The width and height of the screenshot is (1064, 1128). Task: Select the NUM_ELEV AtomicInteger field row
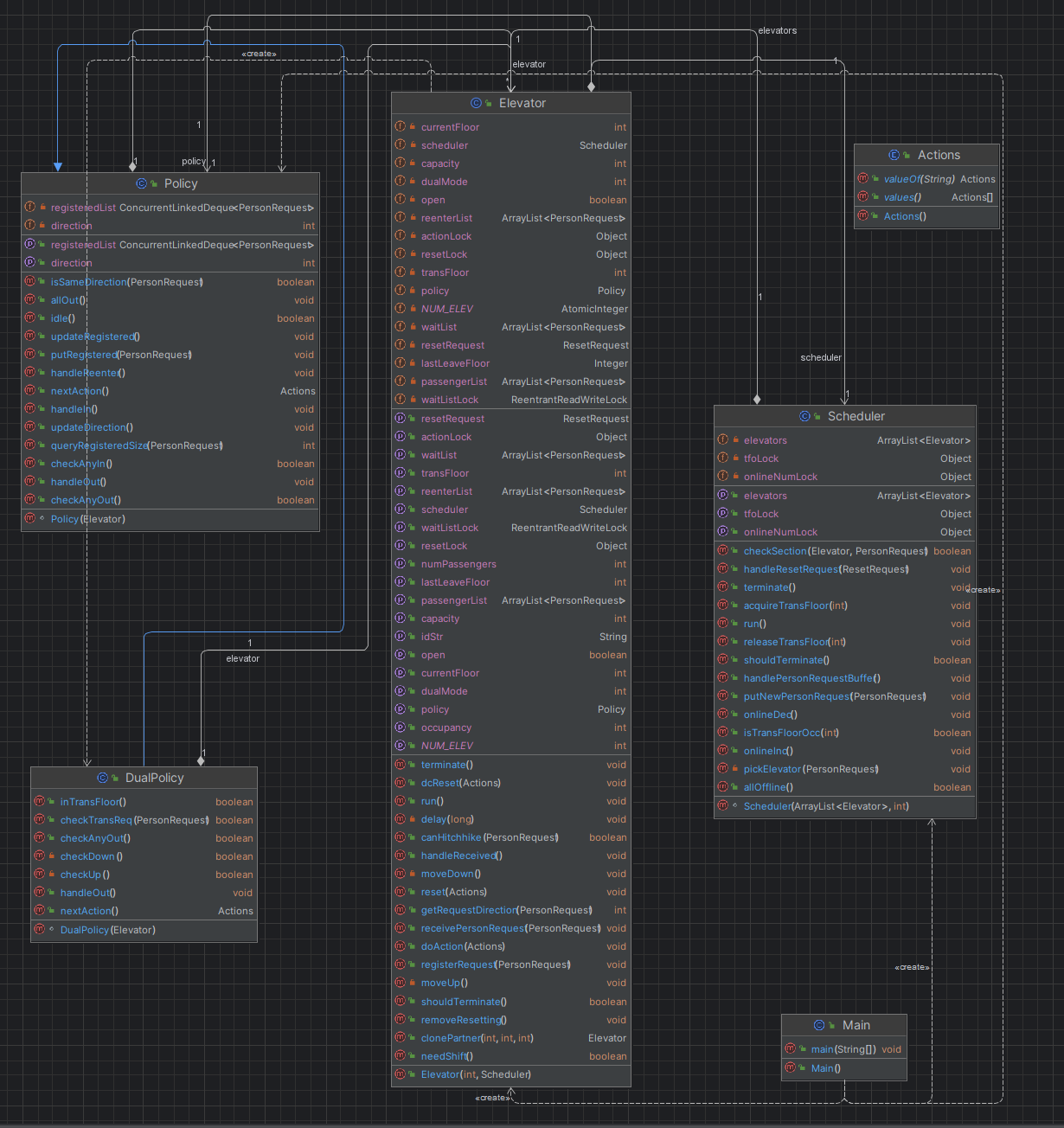click(511, 309)
